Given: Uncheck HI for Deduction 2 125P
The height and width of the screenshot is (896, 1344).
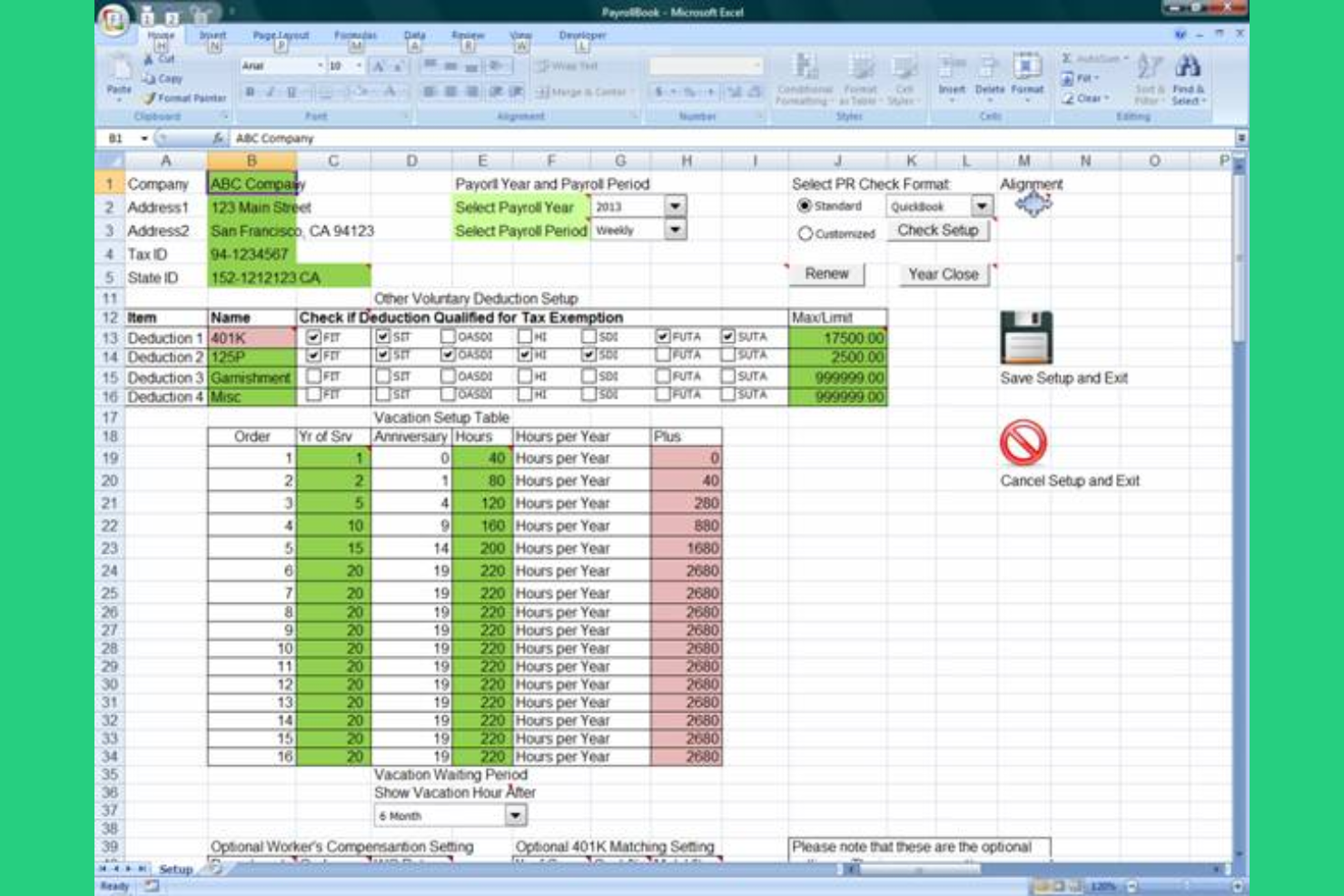Looking at the screenshot, I should click(x=525, y=356).
